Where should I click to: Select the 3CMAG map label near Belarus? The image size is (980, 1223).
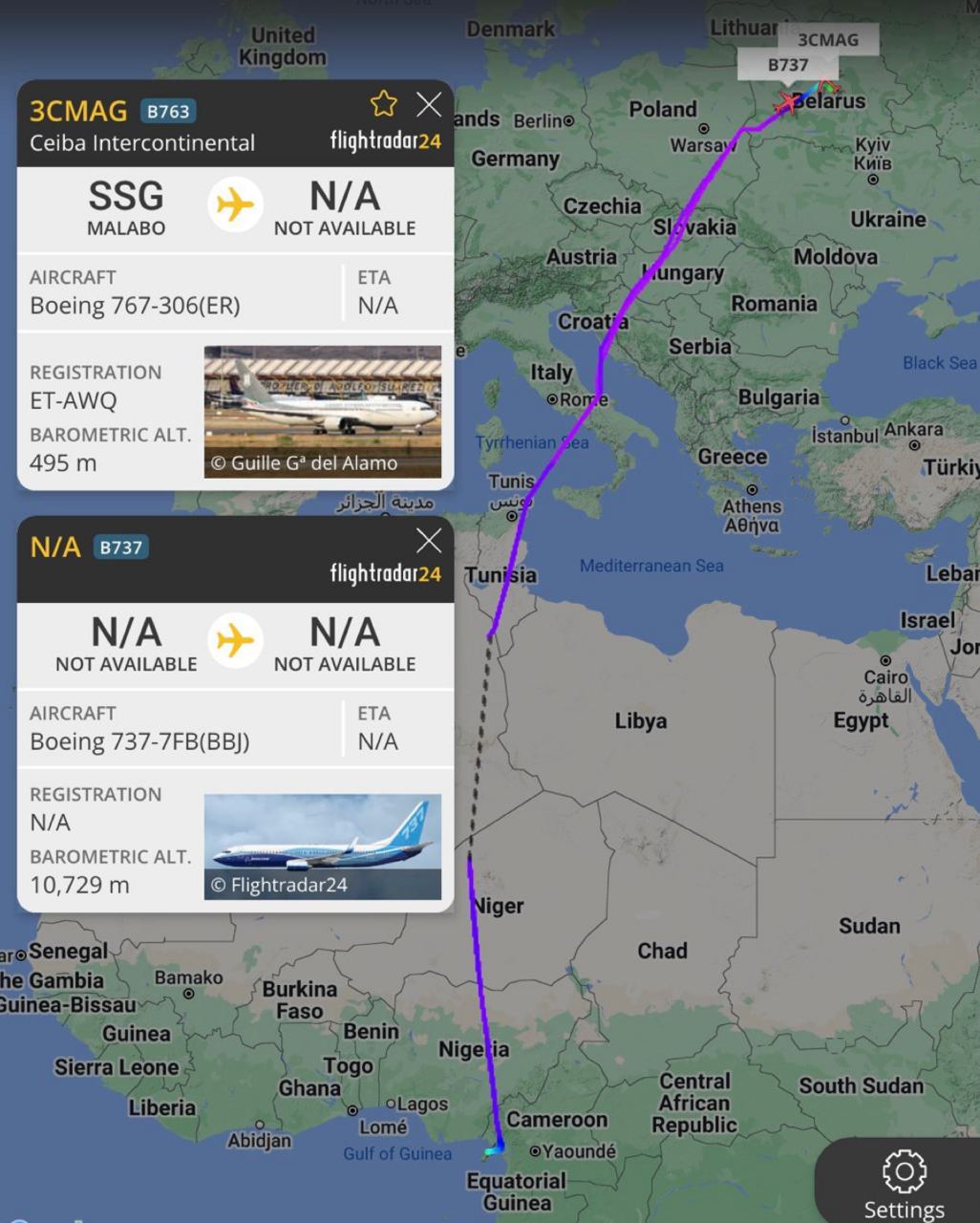pos(827,39)
